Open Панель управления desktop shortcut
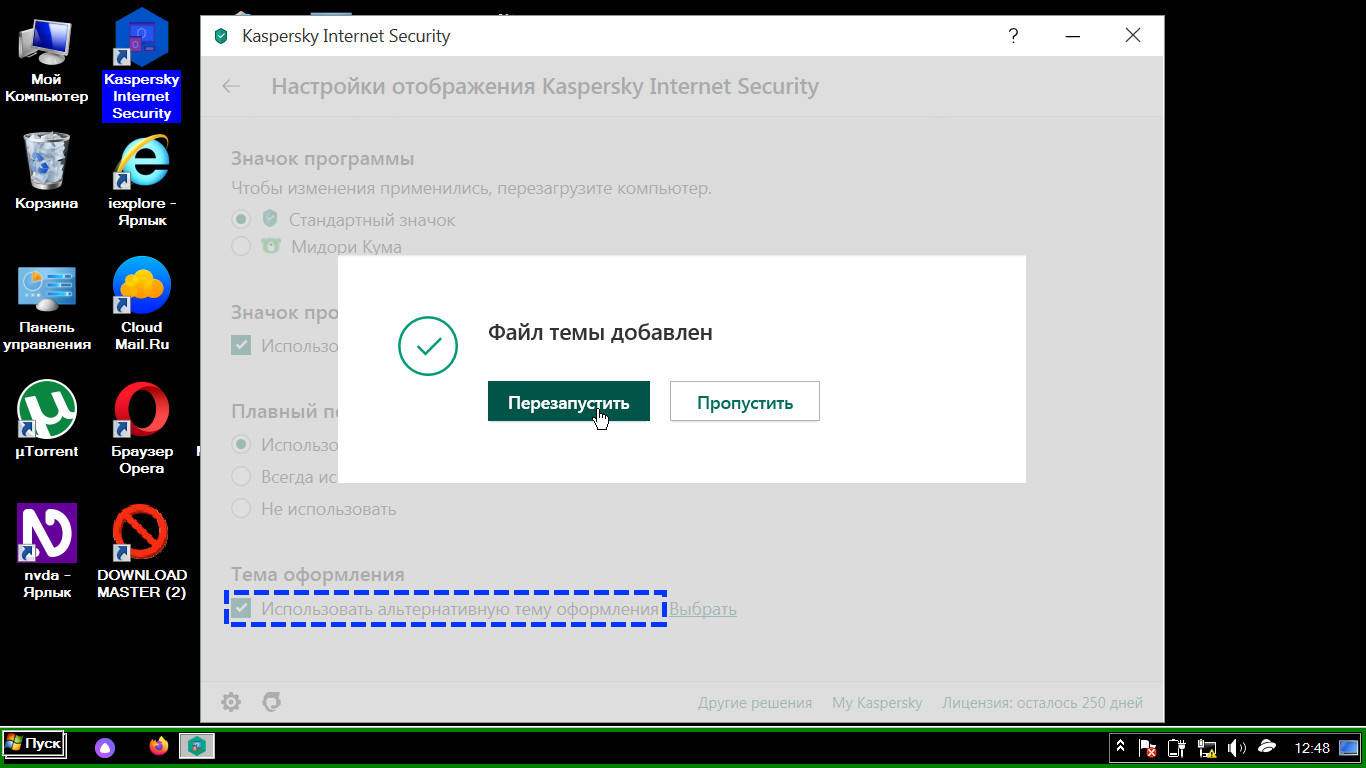 pyautogui.click(x=46, y=288)
